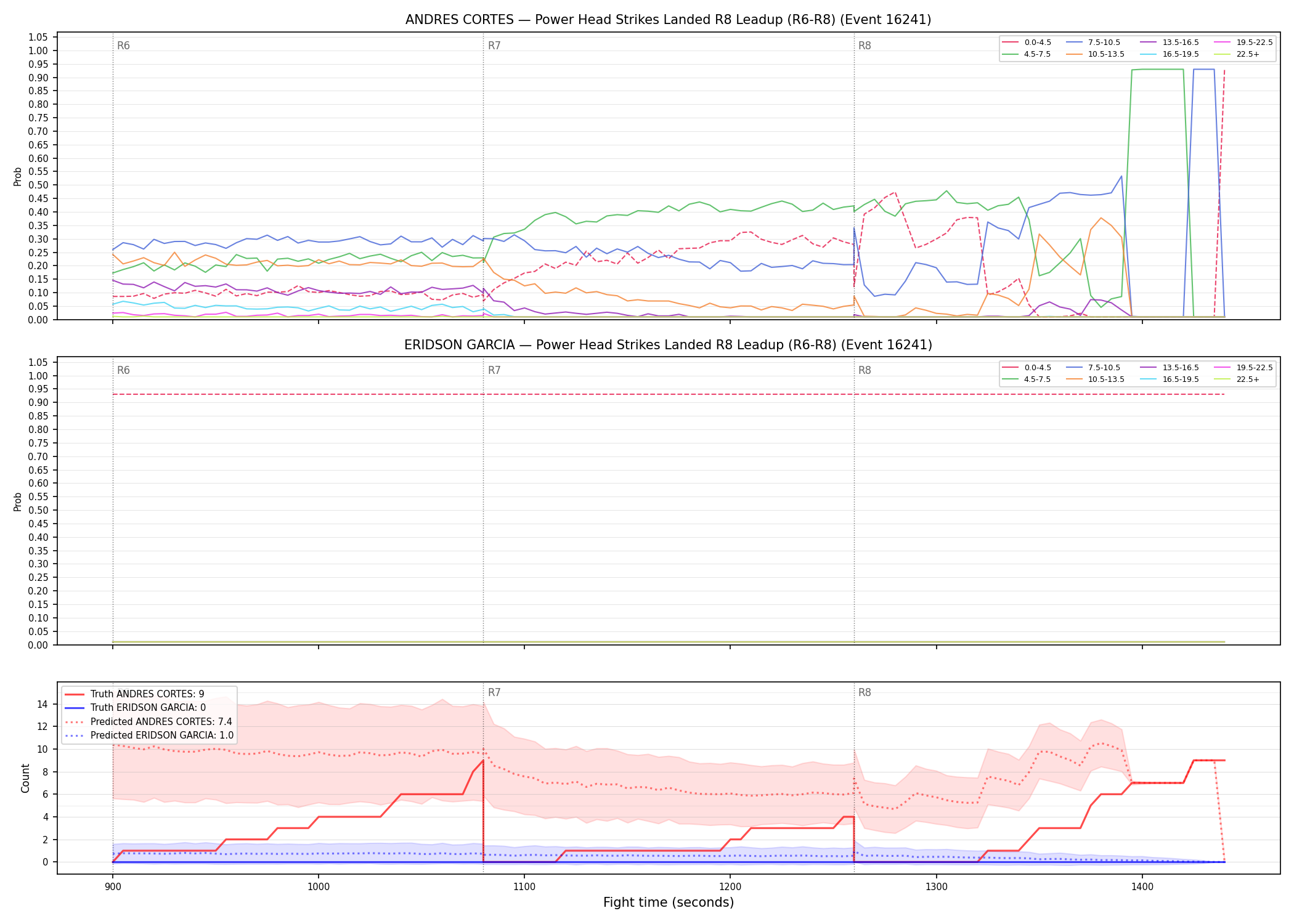Click the ERIDSON GARCIA chart title
The width and height of the screenshot is (1294, 924).
(668, 345)
